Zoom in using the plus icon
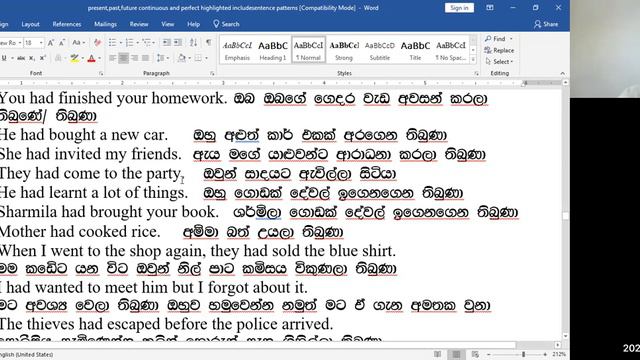 click(x=545, y=354)
